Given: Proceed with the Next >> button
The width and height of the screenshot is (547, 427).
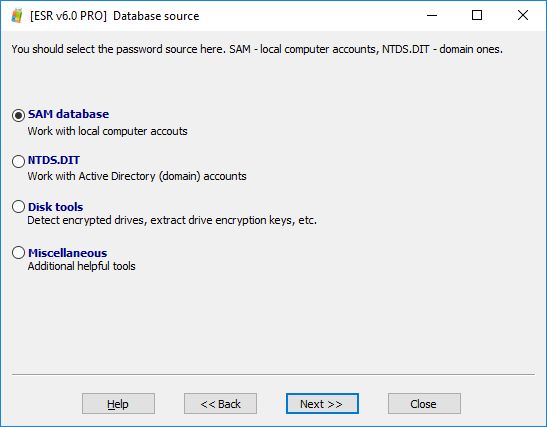Looking at the screenshot, I should point(322,404).
